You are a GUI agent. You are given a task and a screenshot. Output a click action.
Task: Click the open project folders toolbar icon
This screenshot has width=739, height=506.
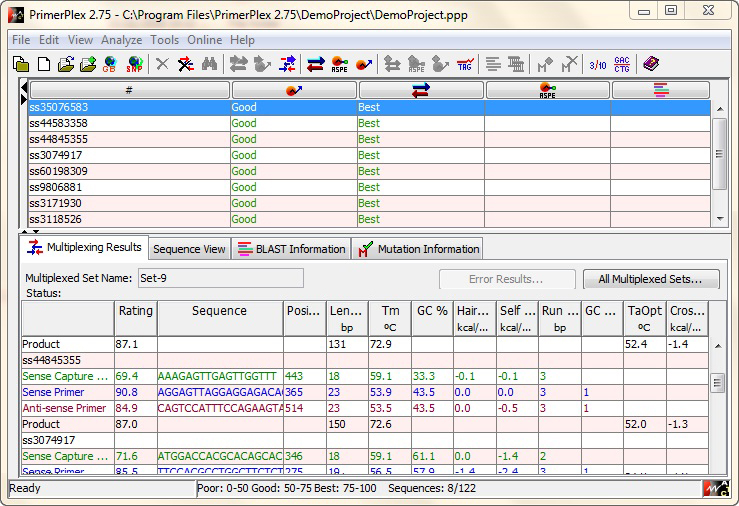click(21, 64)
